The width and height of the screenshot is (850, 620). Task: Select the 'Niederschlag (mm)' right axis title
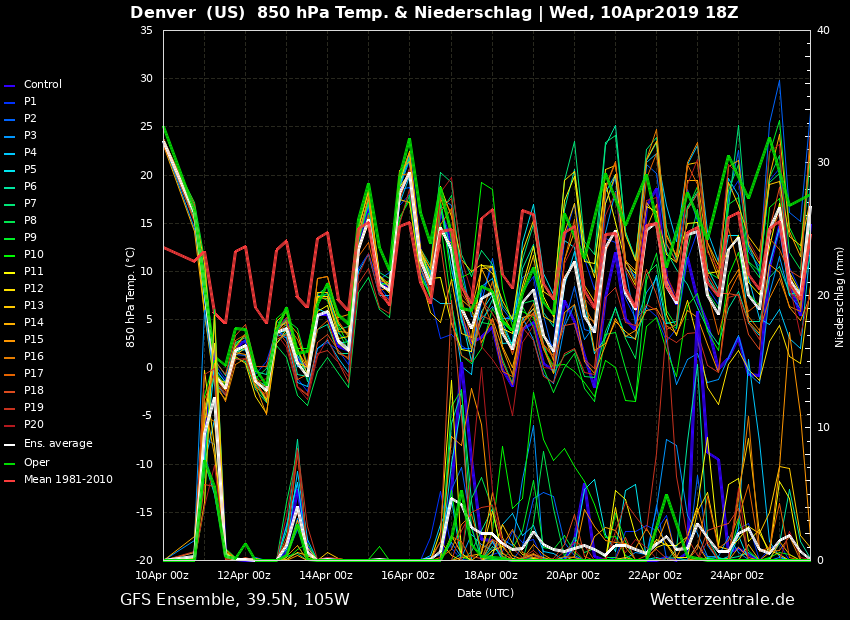pos(839,296)
